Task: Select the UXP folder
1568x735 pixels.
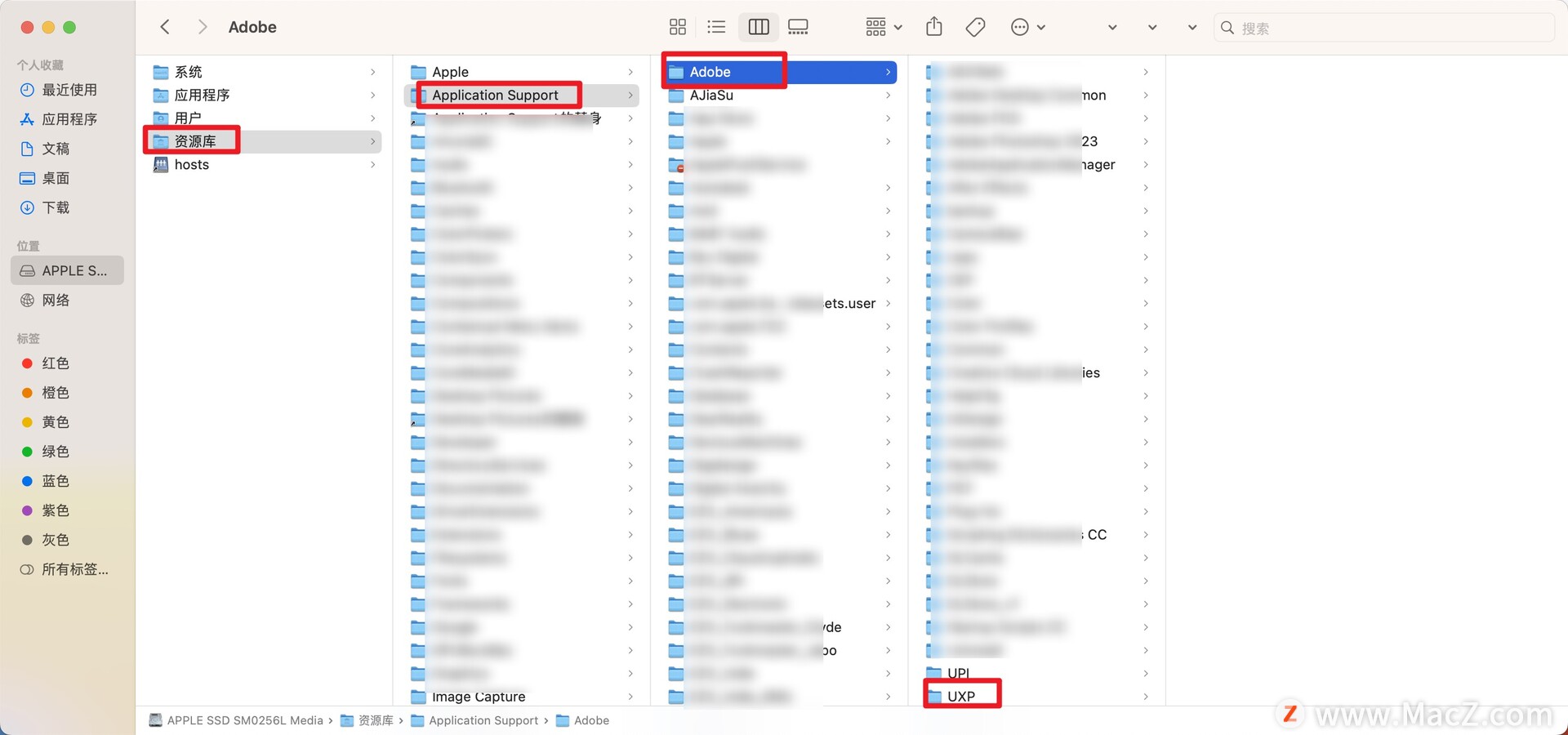Action: click(1037, 697)
